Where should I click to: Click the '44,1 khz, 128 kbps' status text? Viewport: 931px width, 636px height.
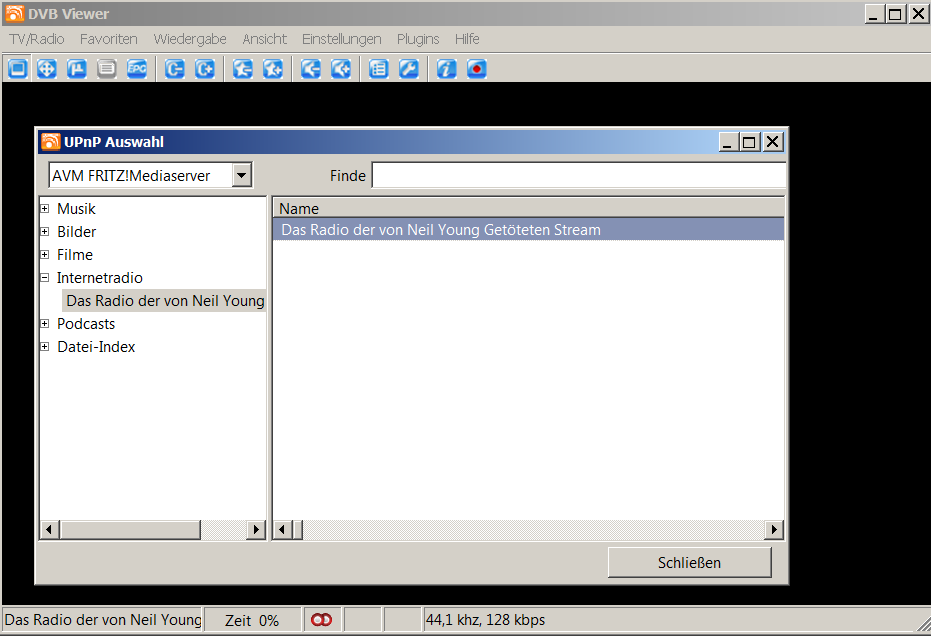485,620
